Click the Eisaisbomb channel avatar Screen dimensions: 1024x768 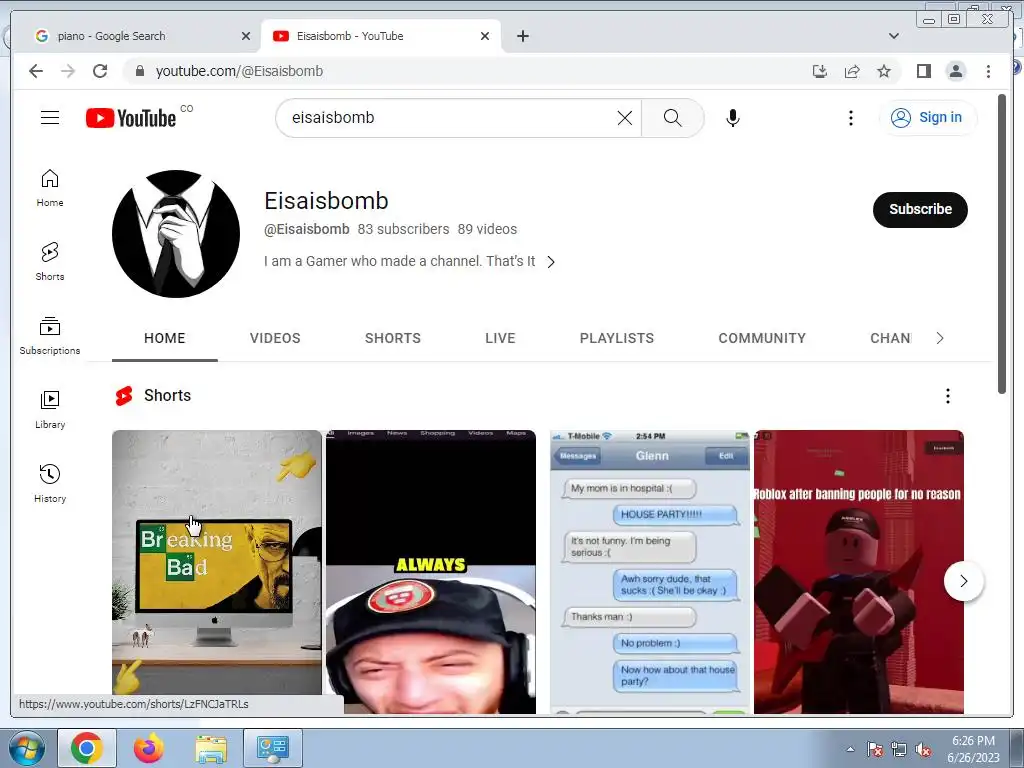pos(176,234)
